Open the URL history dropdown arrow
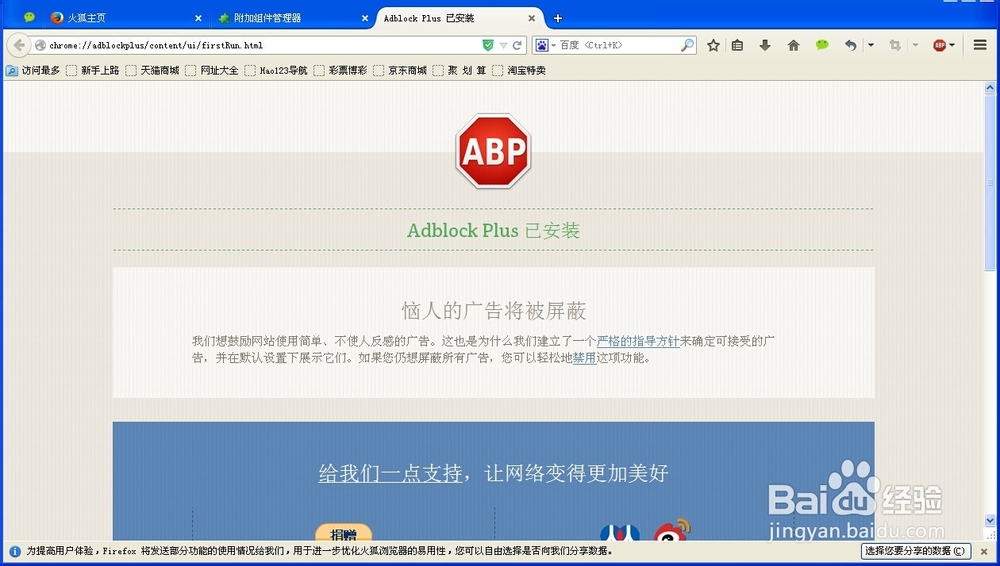This screenshot has height=566, width=1000. click(x=503, y=45)
